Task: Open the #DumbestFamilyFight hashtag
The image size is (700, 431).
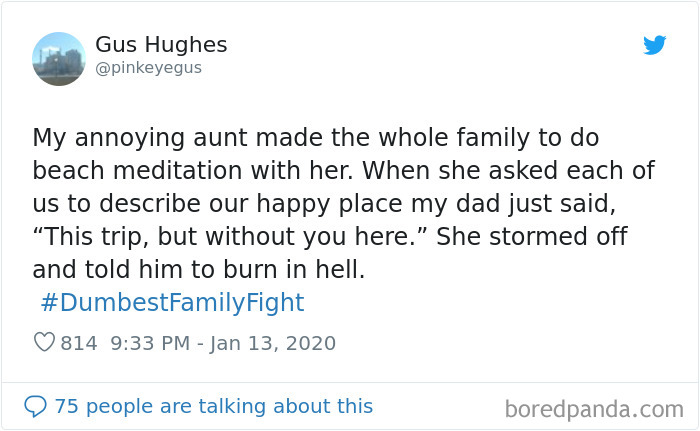Action: (x=172, y=302)
